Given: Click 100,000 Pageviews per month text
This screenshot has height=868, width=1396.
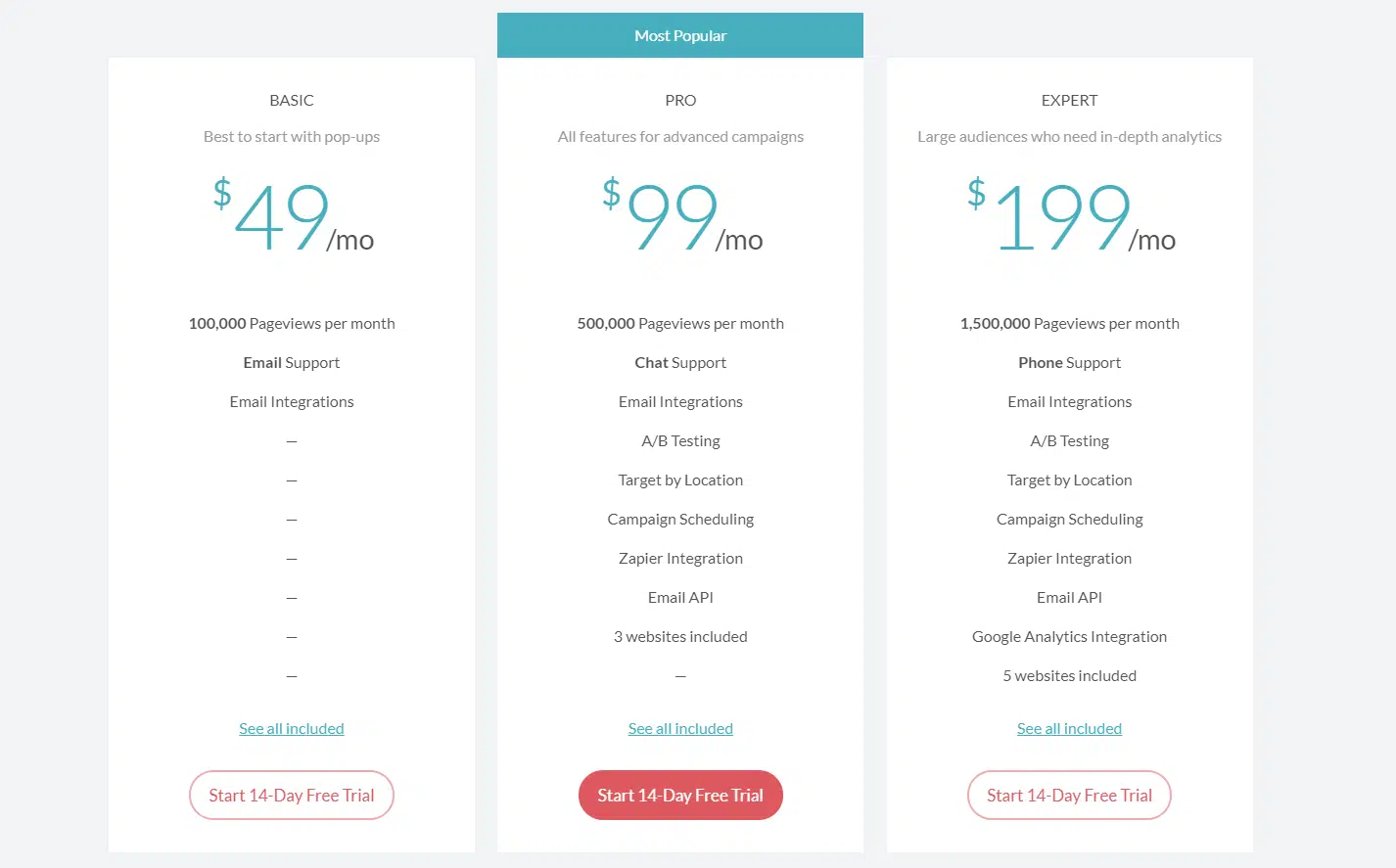Looking at the screenshot, I should [x=292, y=324].
